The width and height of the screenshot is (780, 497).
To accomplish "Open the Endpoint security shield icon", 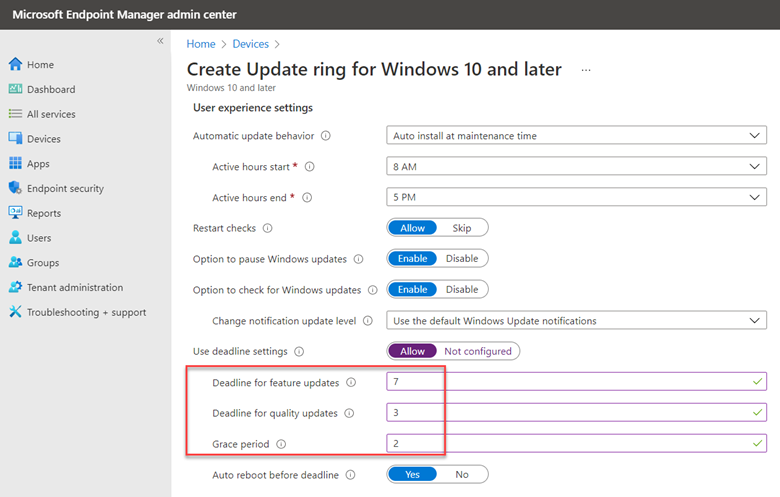I will click(15, 188).
